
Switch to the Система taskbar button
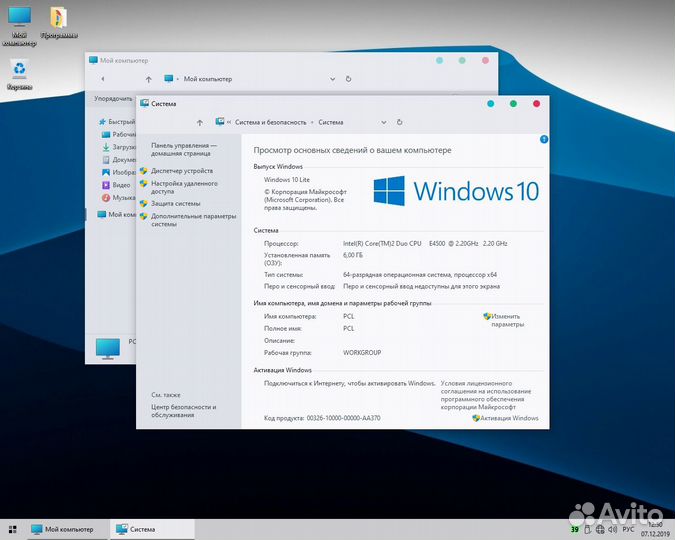(x=152, y=529)
